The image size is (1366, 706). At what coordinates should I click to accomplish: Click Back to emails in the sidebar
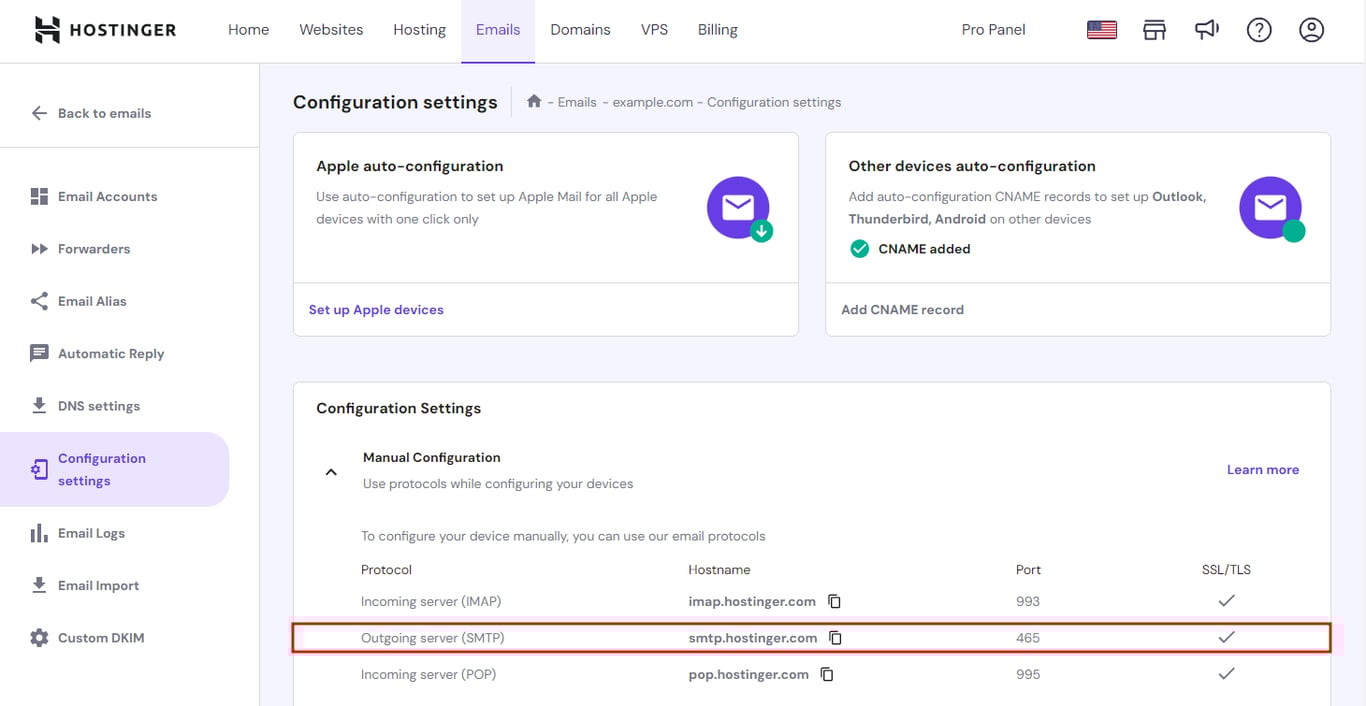(104, 113)
